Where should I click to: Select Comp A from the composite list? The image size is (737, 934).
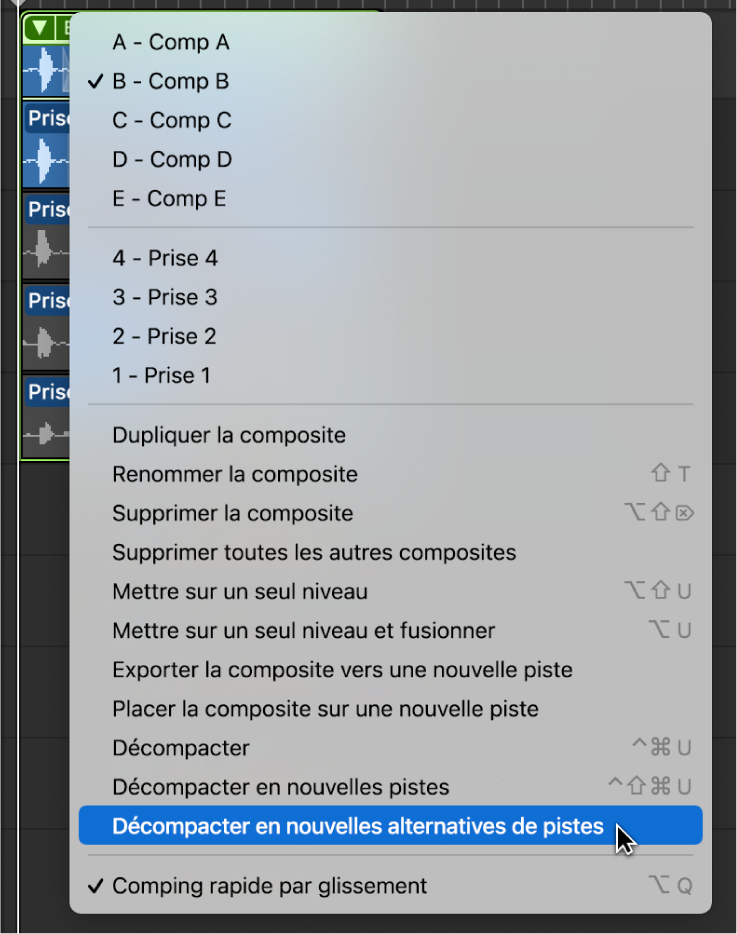pyautogui.click(x=171, y=43)
